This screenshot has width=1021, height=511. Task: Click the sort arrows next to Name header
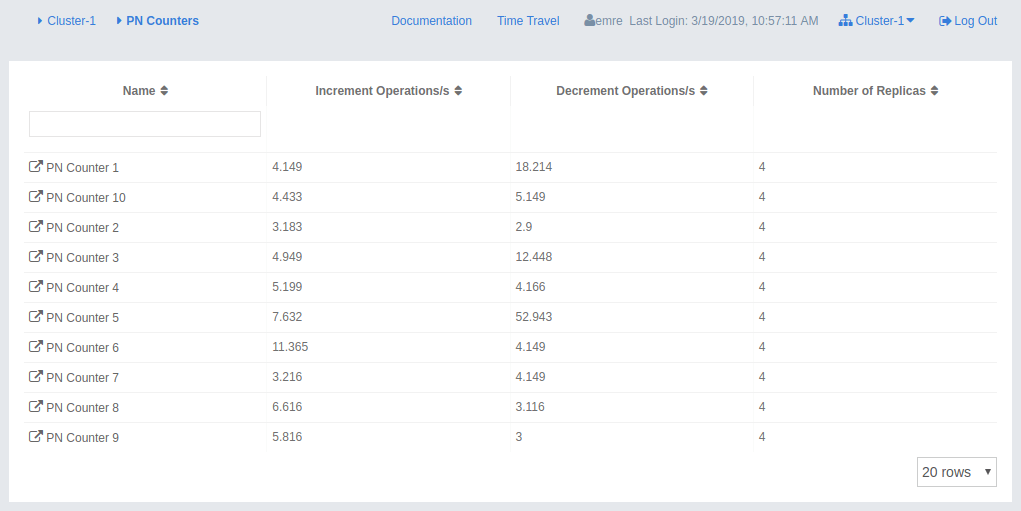164,91
